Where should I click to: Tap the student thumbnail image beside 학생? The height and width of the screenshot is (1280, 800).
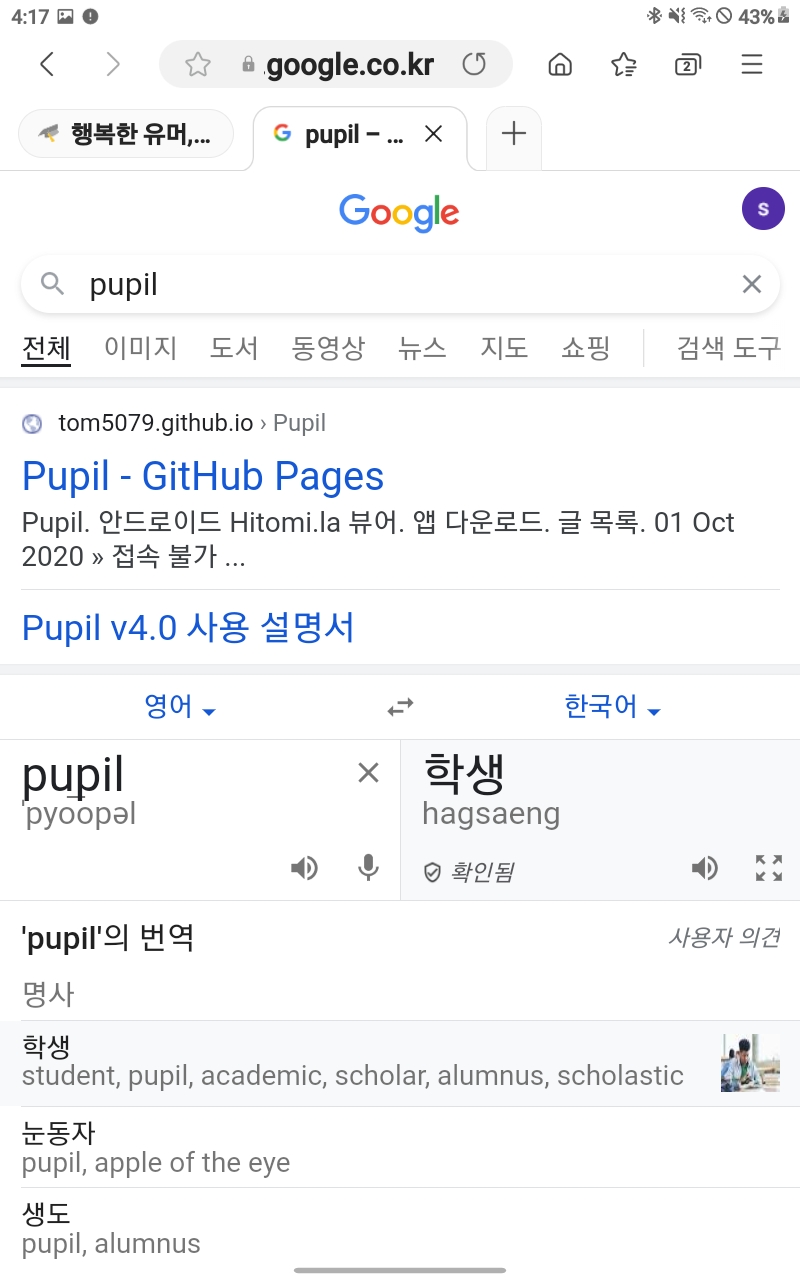coord(750,1063)
